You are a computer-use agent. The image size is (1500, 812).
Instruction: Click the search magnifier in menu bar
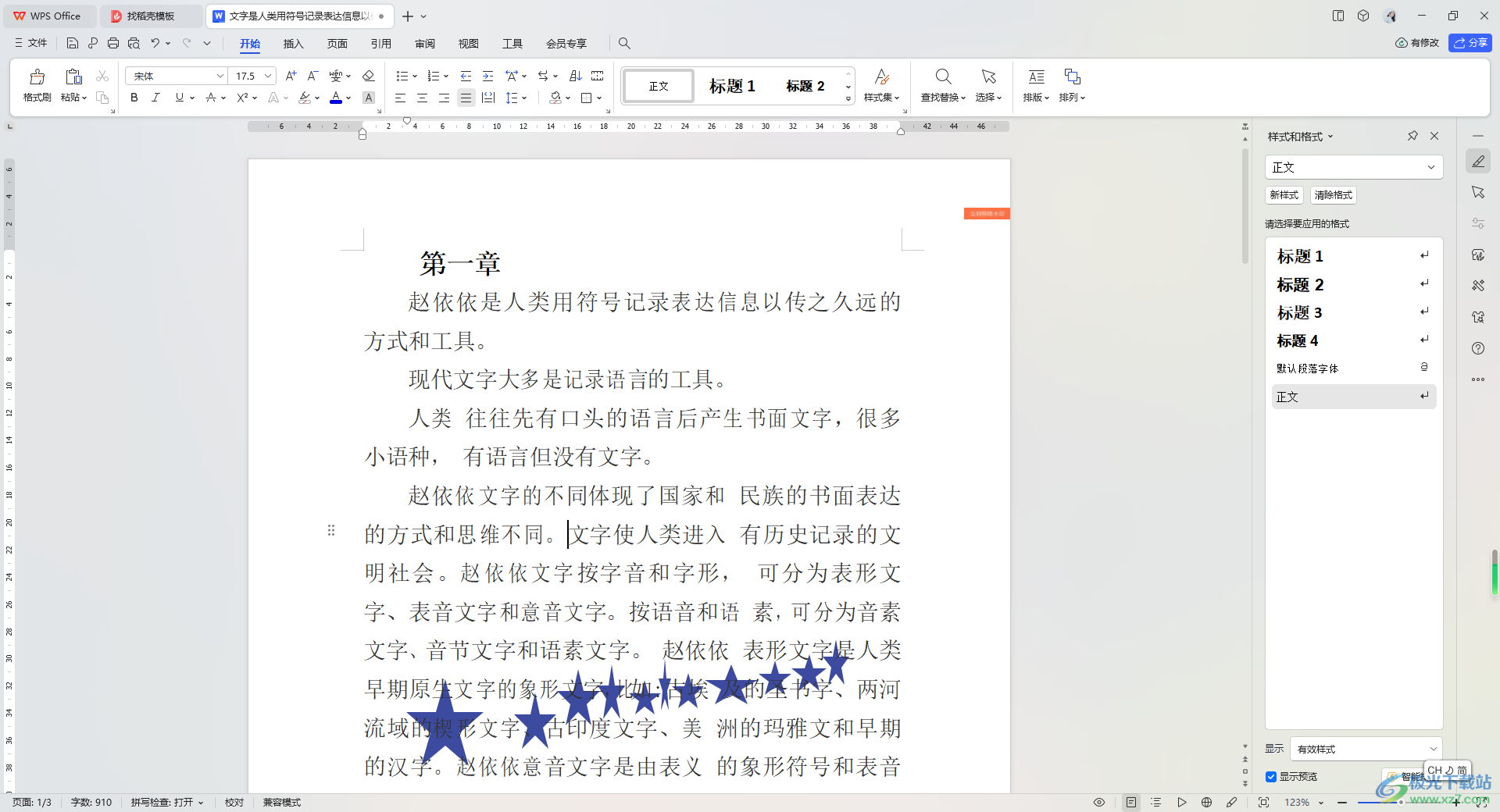point(624,43)
